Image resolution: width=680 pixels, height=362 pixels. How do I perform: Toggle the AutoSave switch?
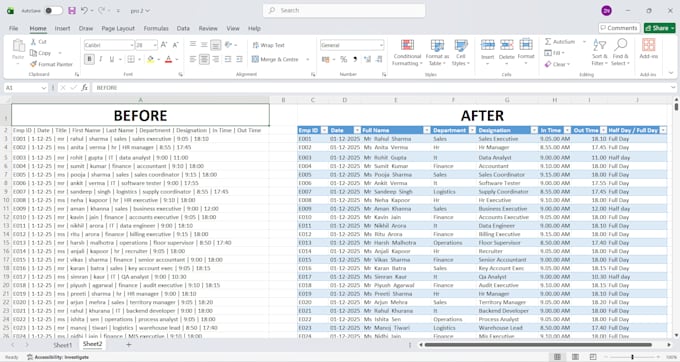54,10
